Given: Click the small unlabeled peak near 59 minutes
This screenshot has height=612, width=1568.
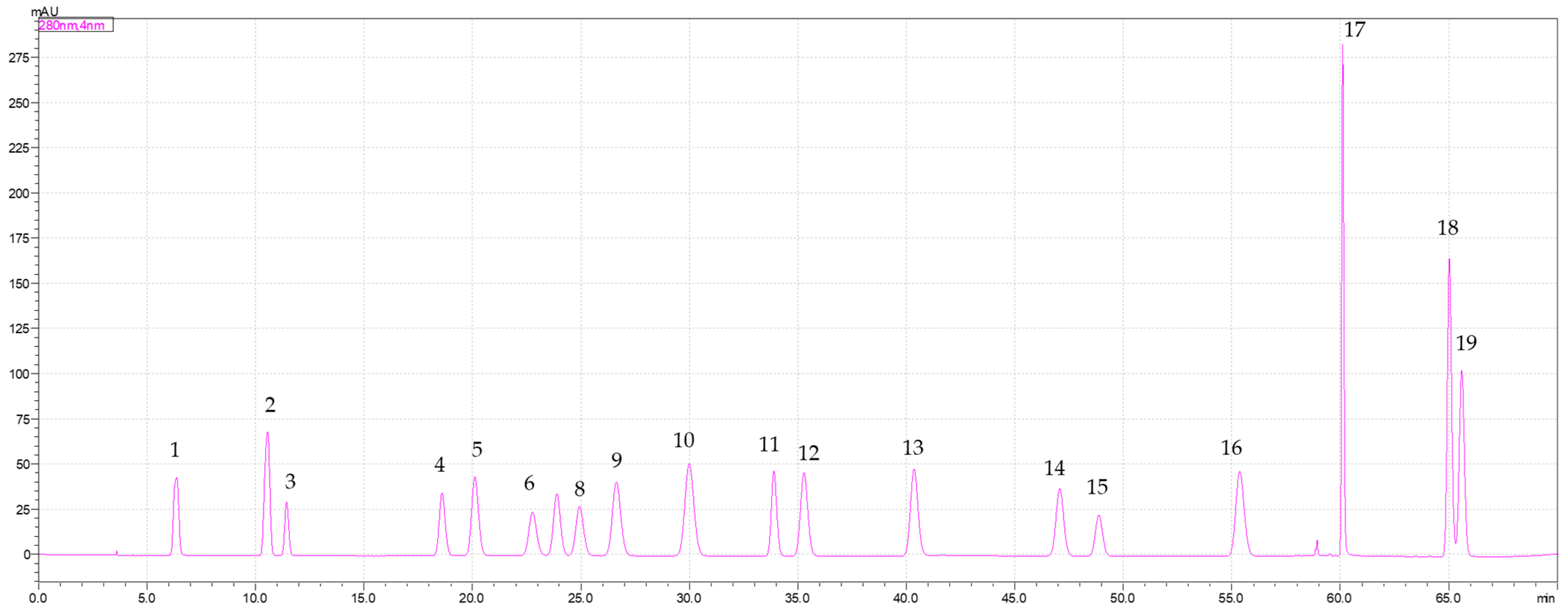Looking at the screenshot, I should coord(1316,543).
